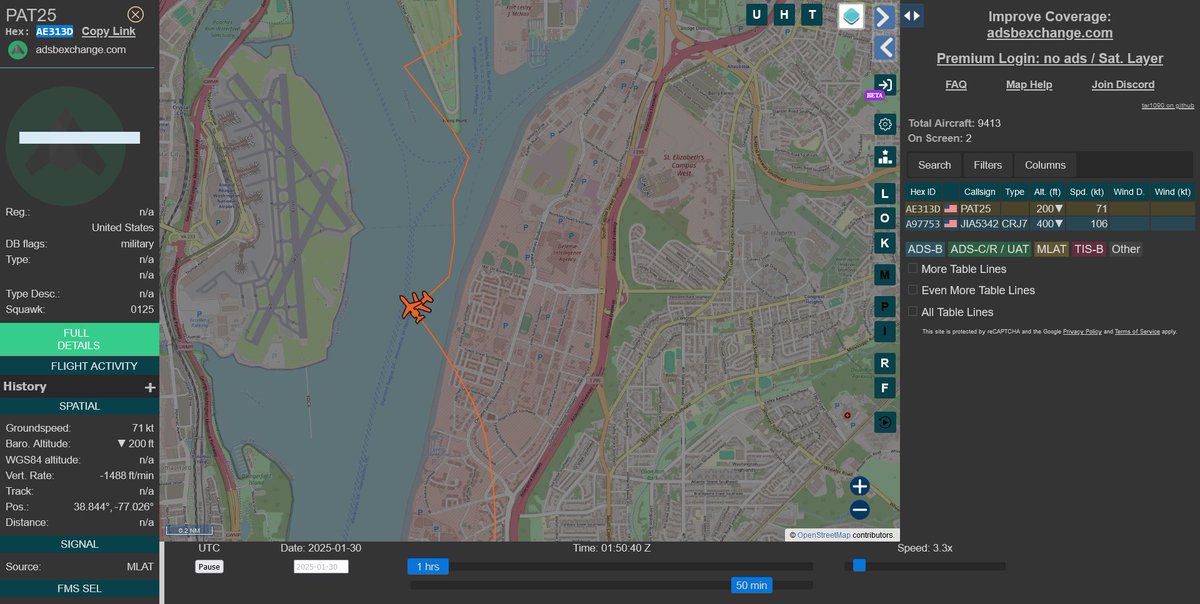Check Even More Table Lines
Image resolution: width=1200 pixels, height=604 pixels.
[913, 290]
